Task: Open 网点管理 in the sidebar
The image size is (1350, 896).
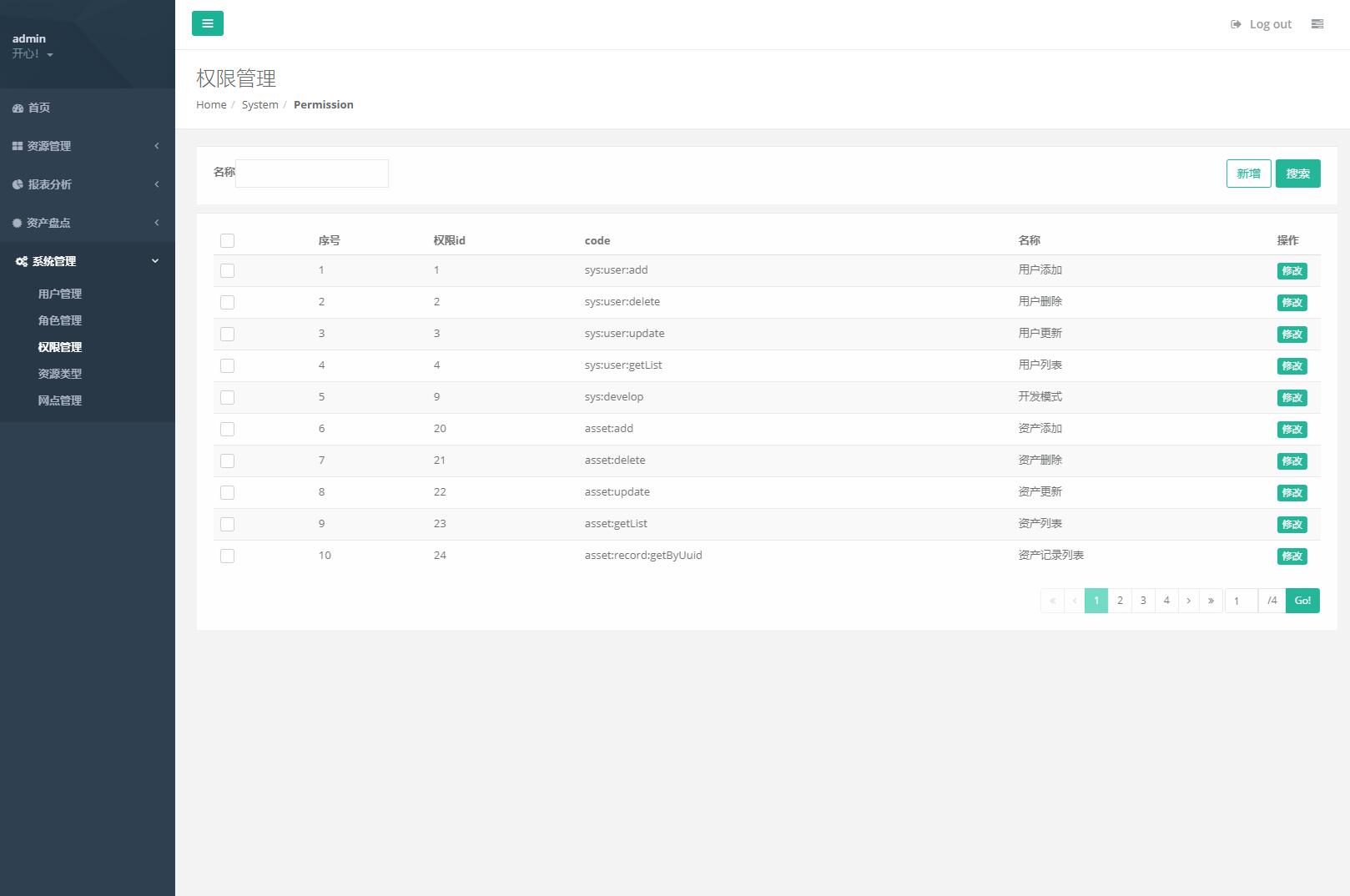Action: (60, 400)
